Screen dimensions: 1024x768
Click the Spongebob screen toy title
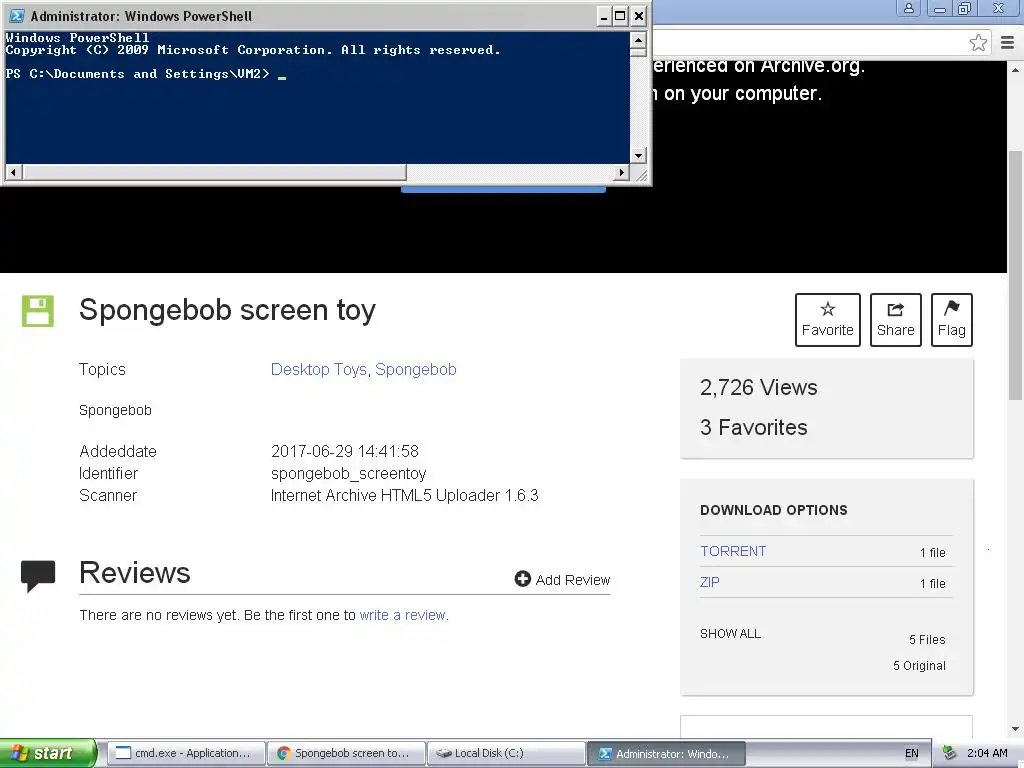pyautogui.click(x=227, y=310)
